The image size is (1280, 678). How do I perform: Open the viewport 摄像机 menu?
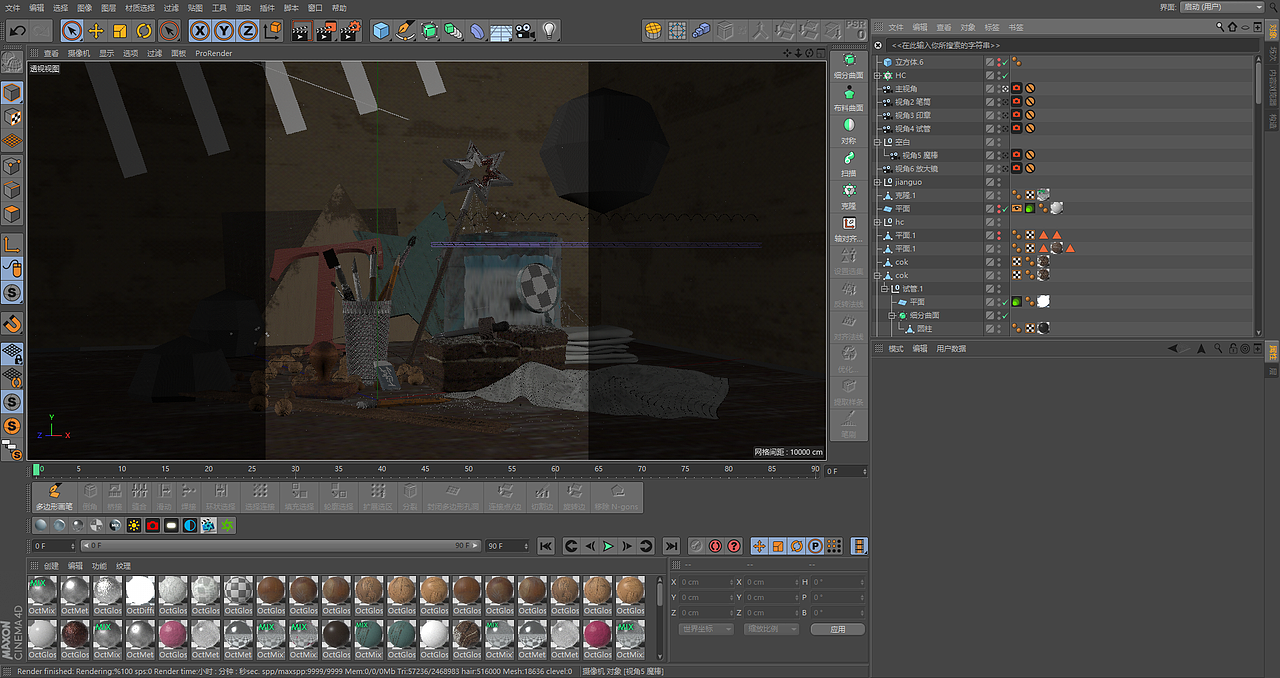point(79,53)
